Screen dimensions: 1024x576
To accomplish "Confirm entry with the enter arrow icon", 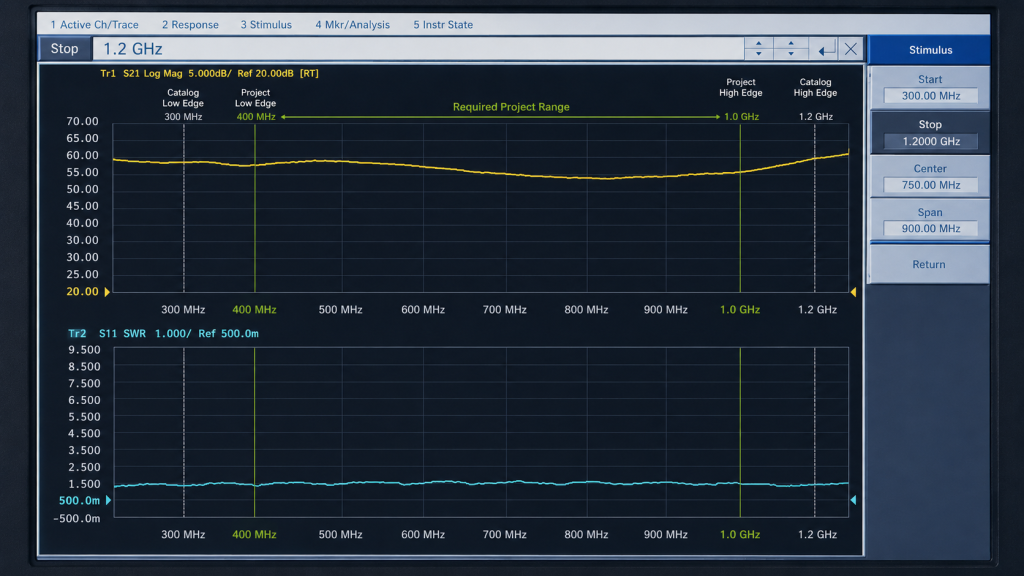I will (x=825, y=49).
